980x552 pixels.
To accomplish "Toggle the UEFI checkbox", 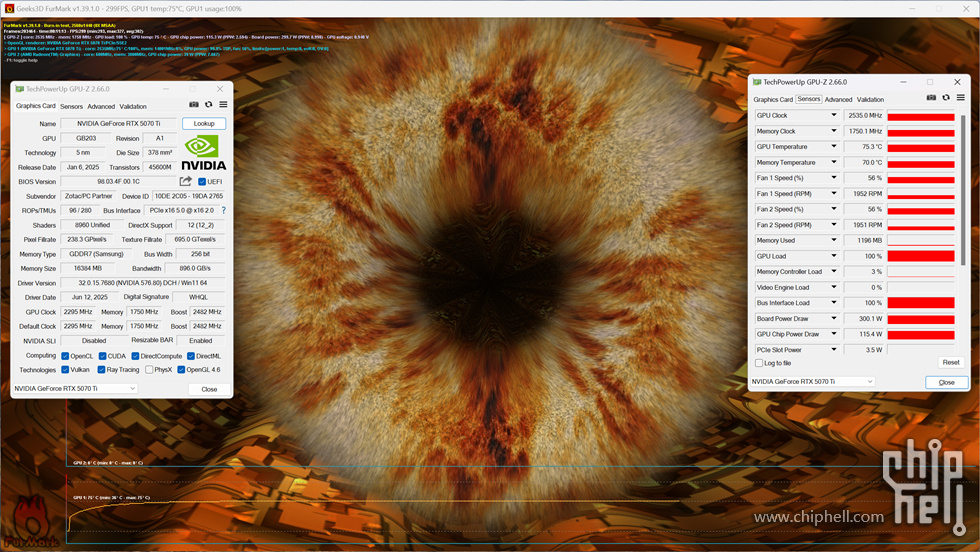I will click(202, 182).
